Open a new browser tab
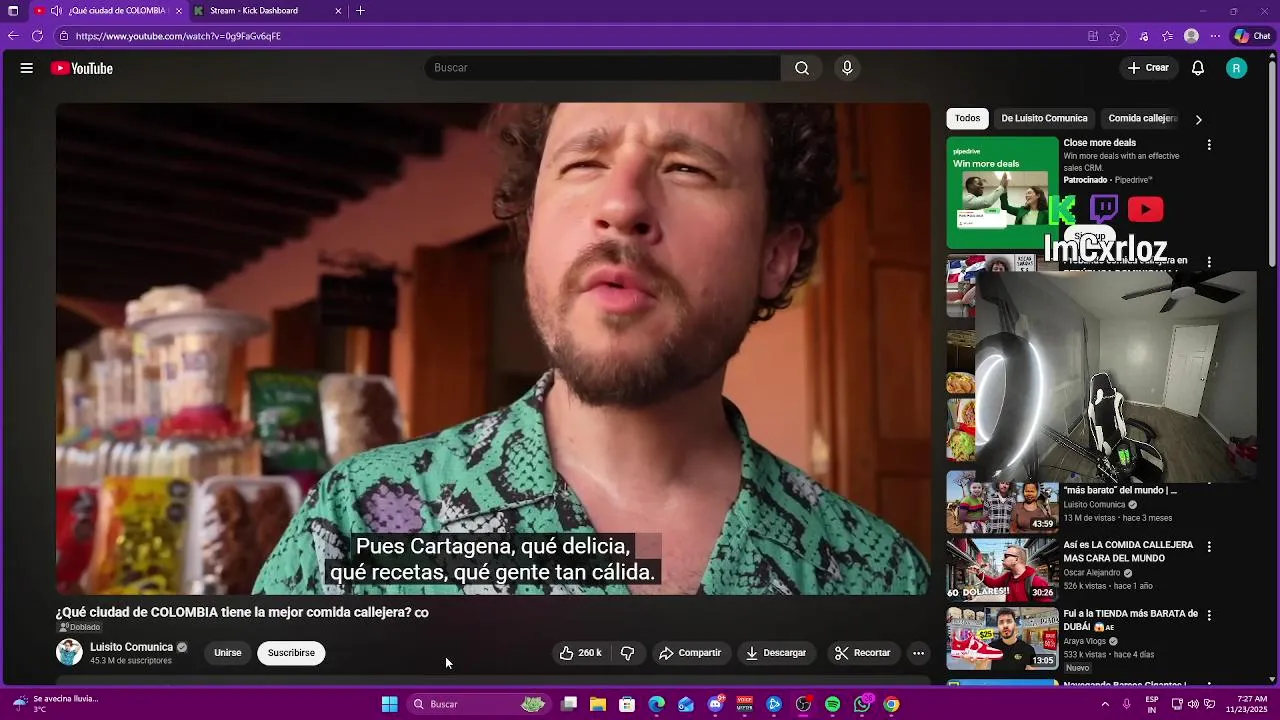 tap(360, 11)
